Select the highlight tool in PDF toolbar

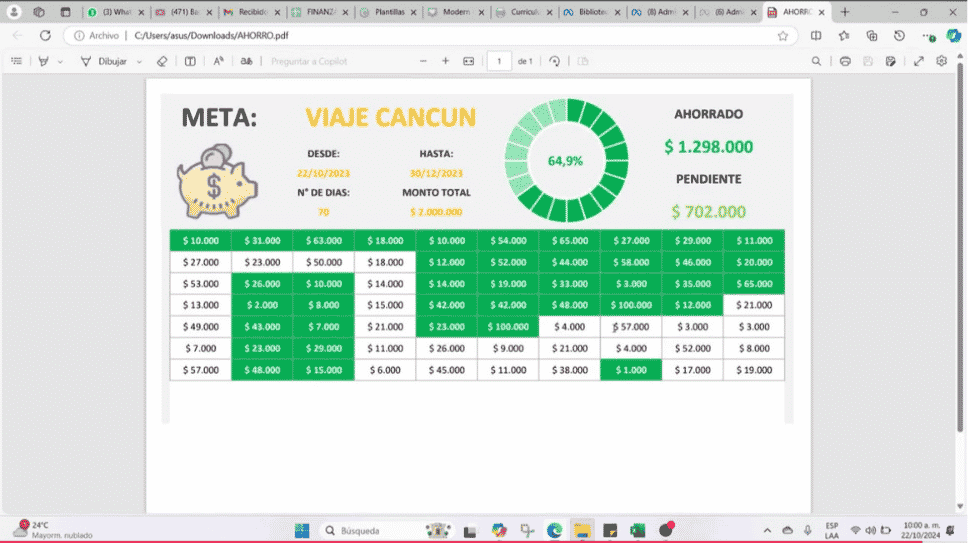(x=43, y=61)
